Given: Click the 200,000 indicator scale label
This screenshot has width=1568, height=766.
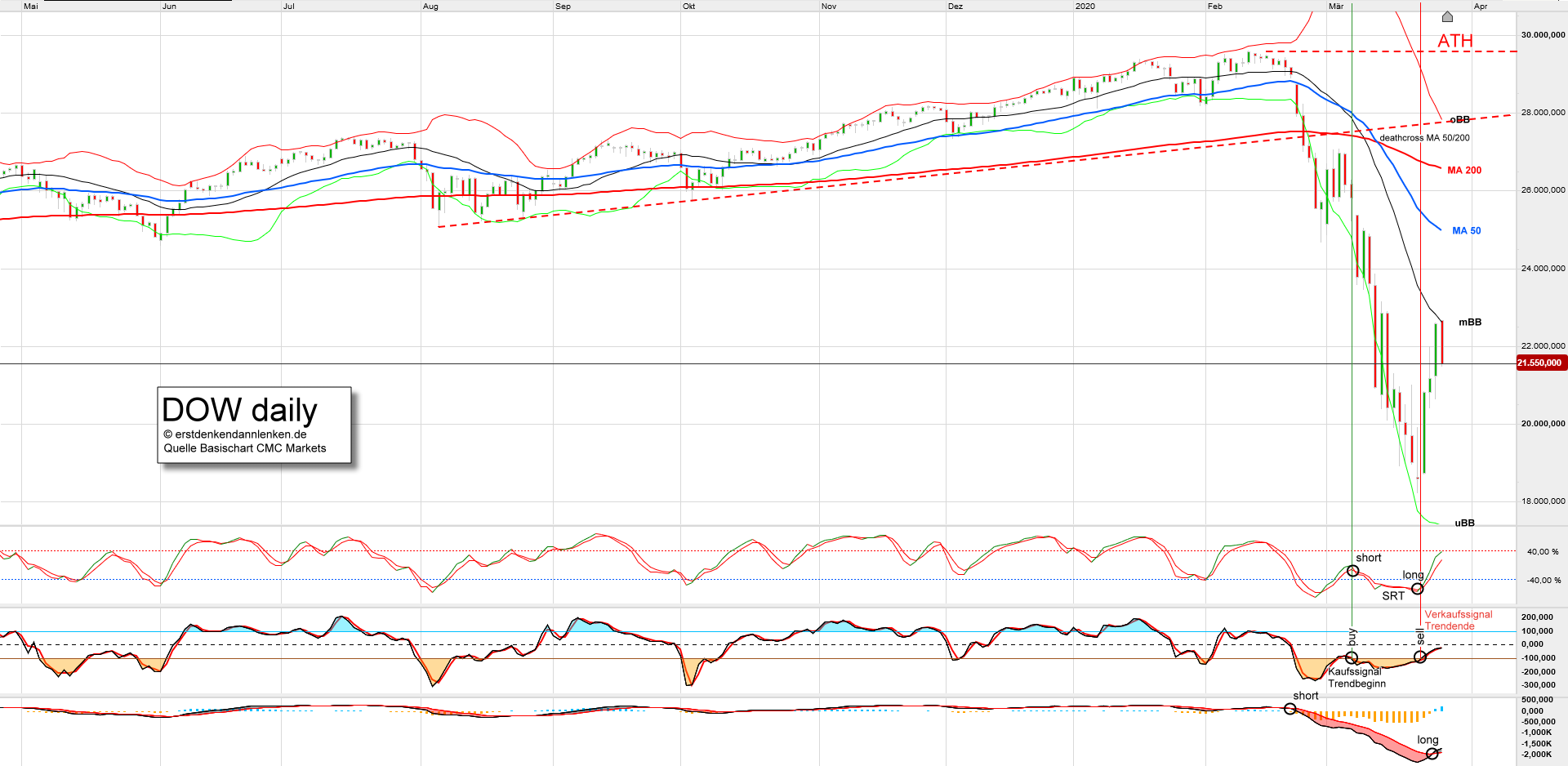Looking at the screenshot, I should point(1538,617).
